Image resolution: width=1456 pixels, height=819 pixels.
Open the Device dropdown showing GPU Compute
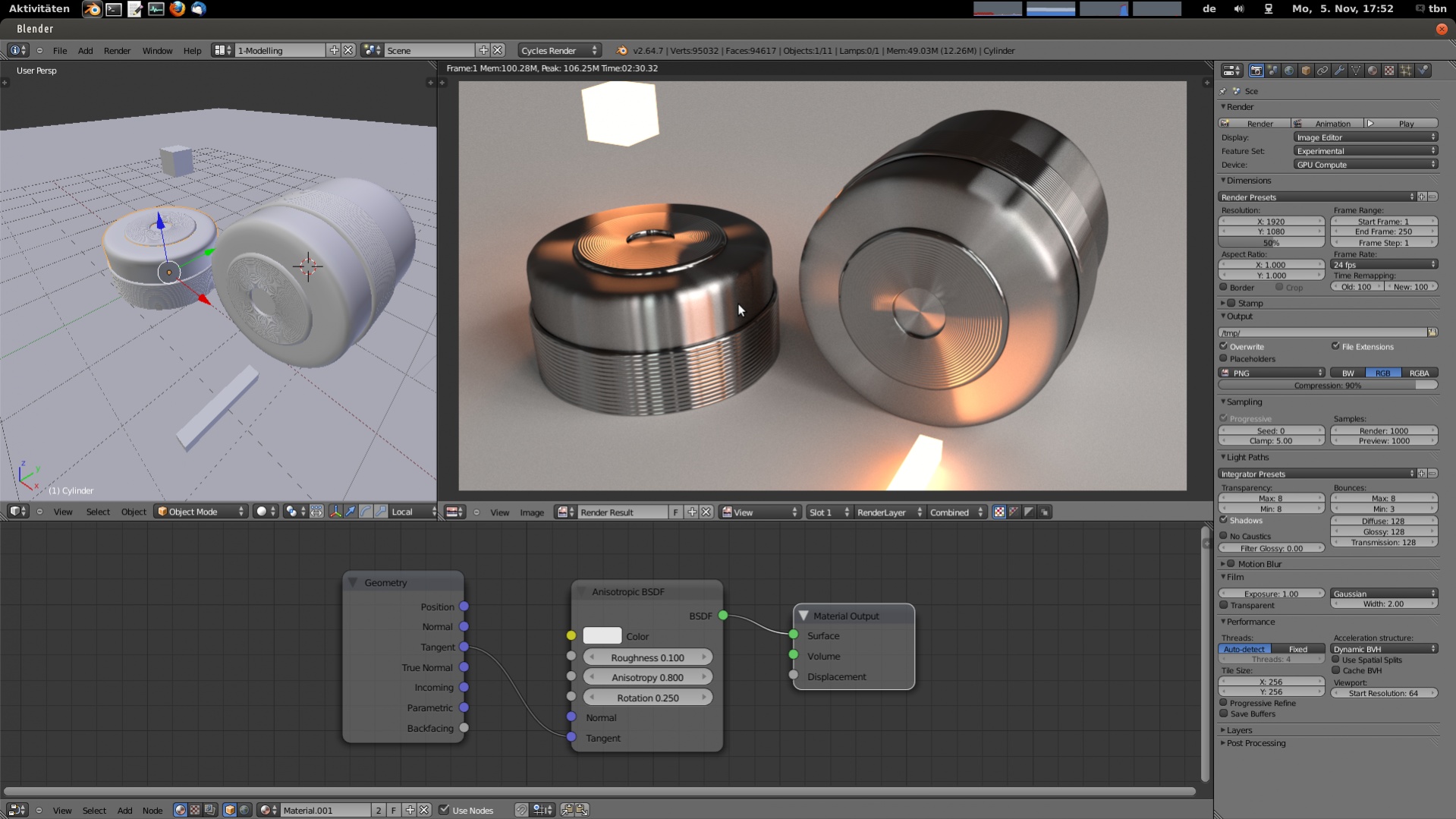pyautogui.click(x=1365, y=165)
